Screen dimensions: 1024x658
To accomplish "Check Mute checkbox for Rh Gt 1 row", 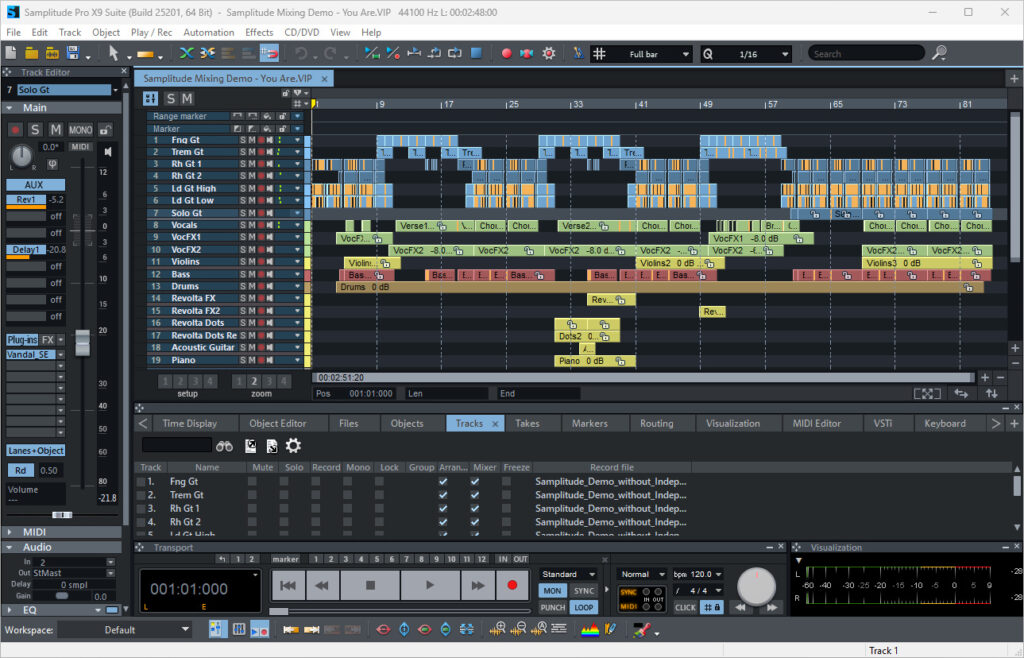I will coord(252,509).
